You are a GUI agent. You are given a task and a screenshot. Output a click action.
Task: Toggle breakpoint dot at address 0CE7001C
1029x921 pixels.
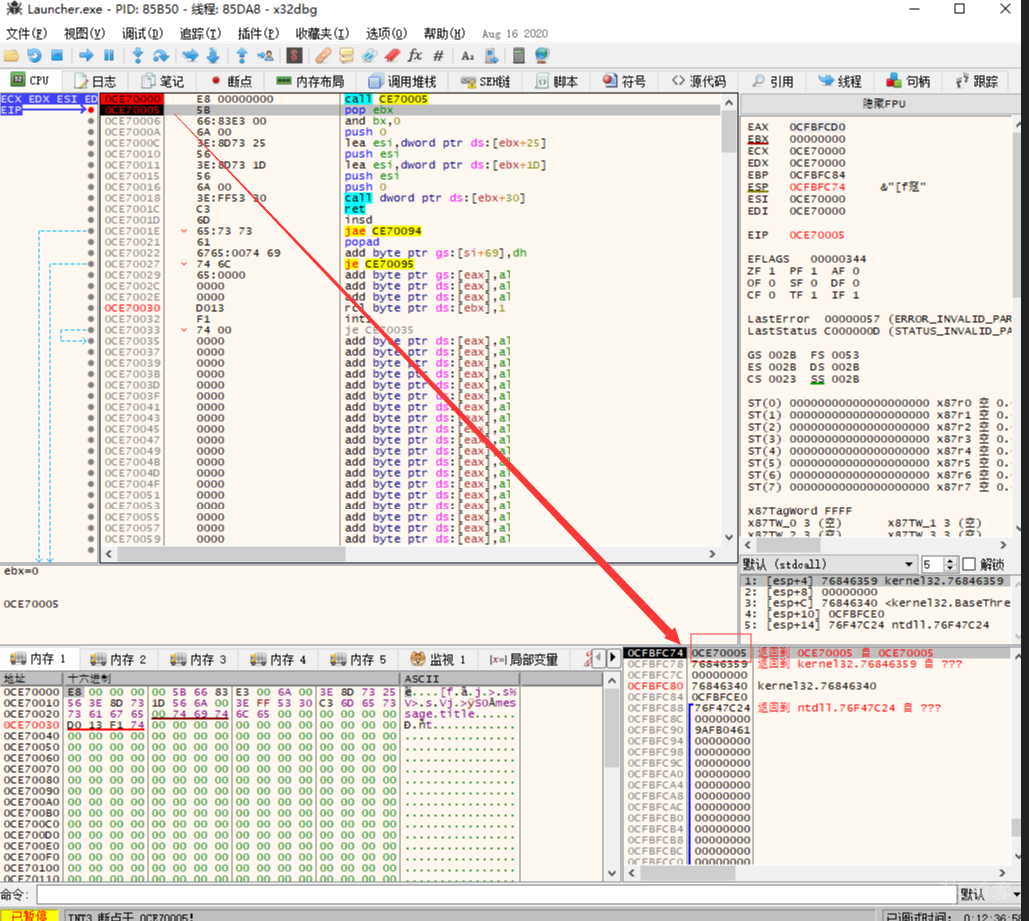tap(91, 209)
